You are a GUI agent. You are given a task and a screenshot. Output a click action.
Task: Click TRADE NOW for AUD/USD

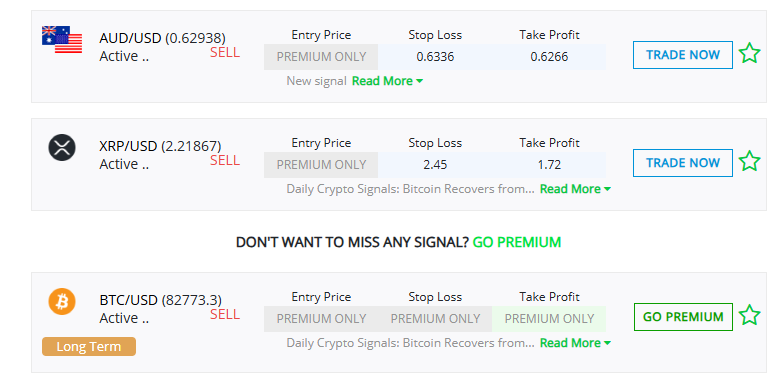[x=683, y=55]
